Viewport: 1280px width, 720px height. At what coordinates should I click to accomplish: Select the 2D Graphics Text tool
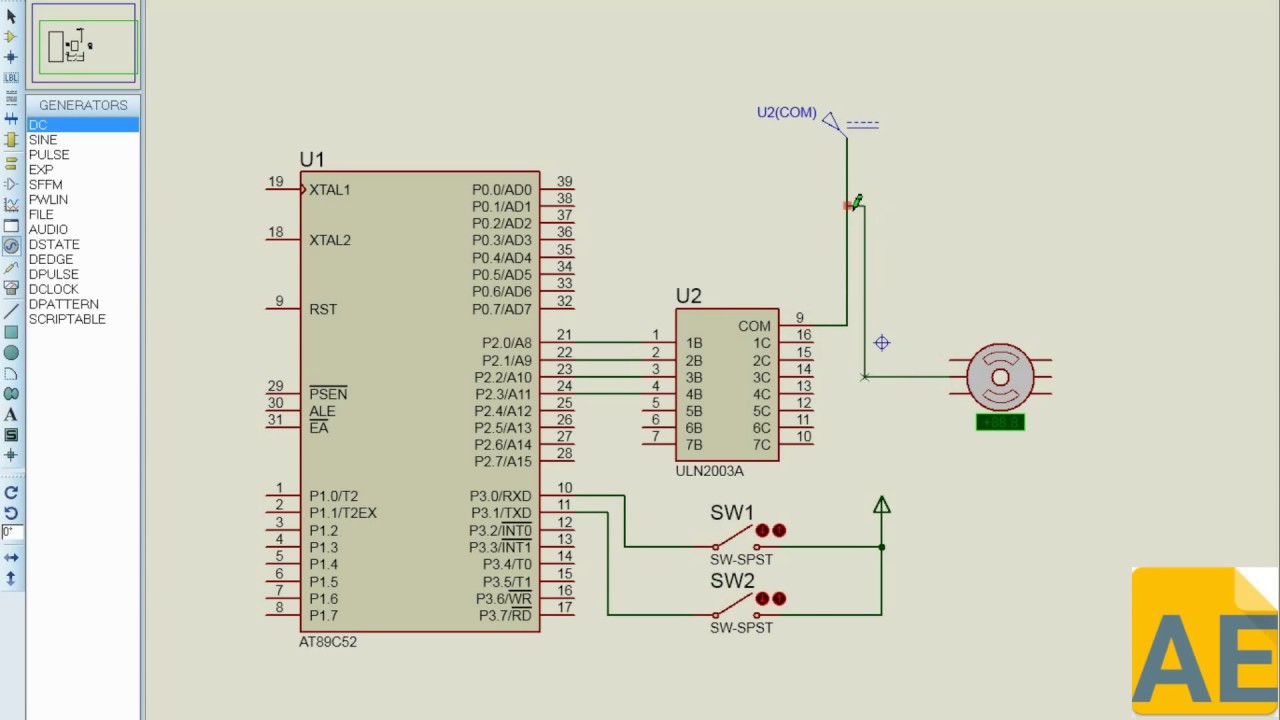coord(11,414)
